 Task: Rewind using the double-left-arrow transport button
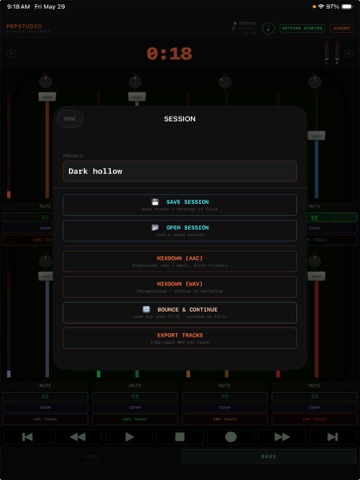coord(78,437)
